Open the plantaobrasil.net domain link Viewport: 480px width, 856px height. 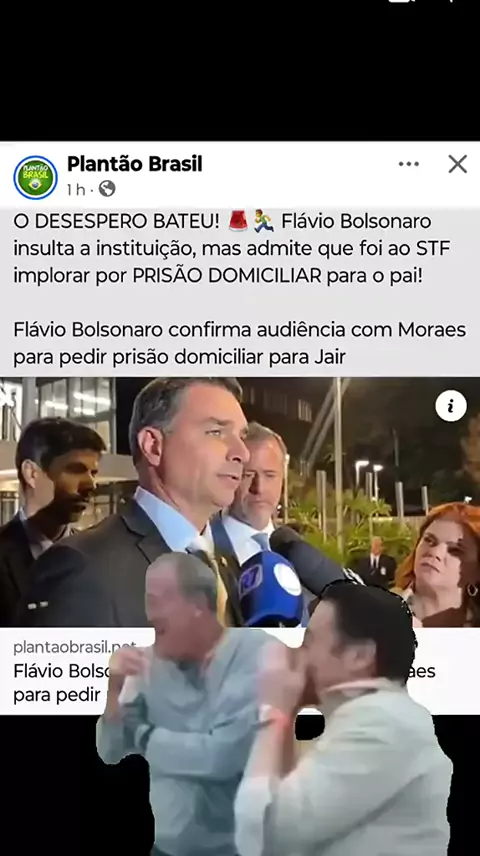(74, 647)
